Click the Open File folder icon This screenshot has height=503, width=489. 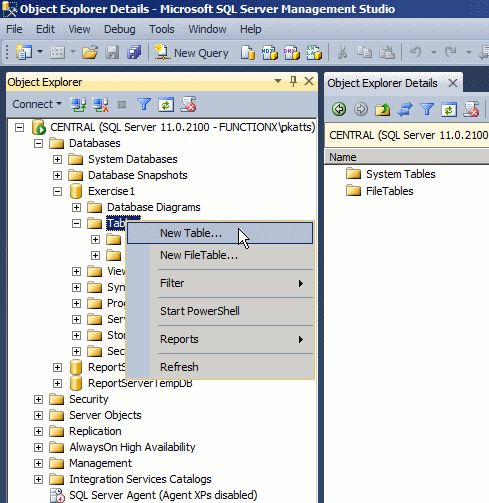tap(90, 52)
